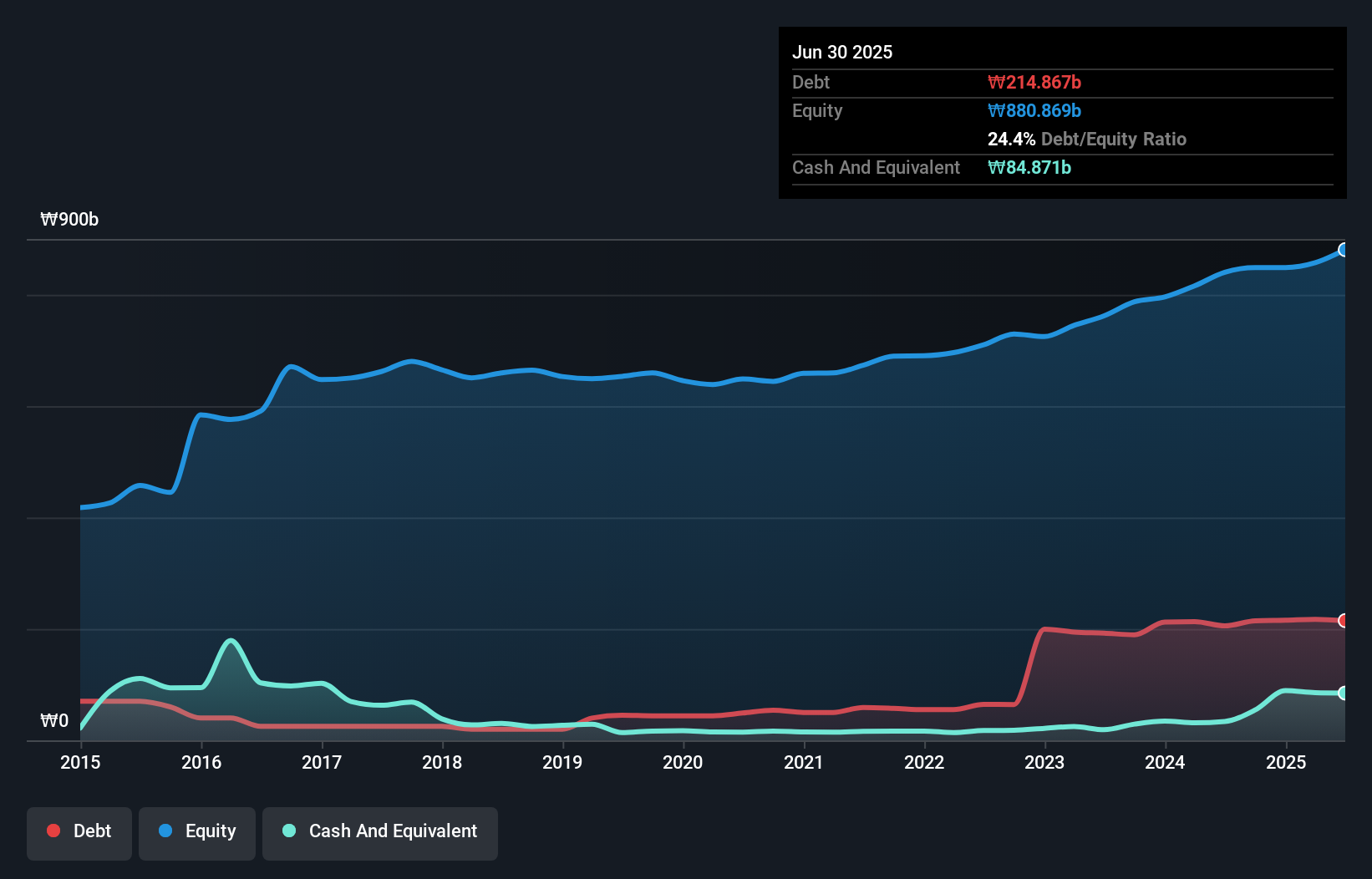The width and height of the screenshot is (1372, 879).
Task: Click the teal Cash And Equivalent legend dot
Action: pyautogui.click(x=289, y=831)
